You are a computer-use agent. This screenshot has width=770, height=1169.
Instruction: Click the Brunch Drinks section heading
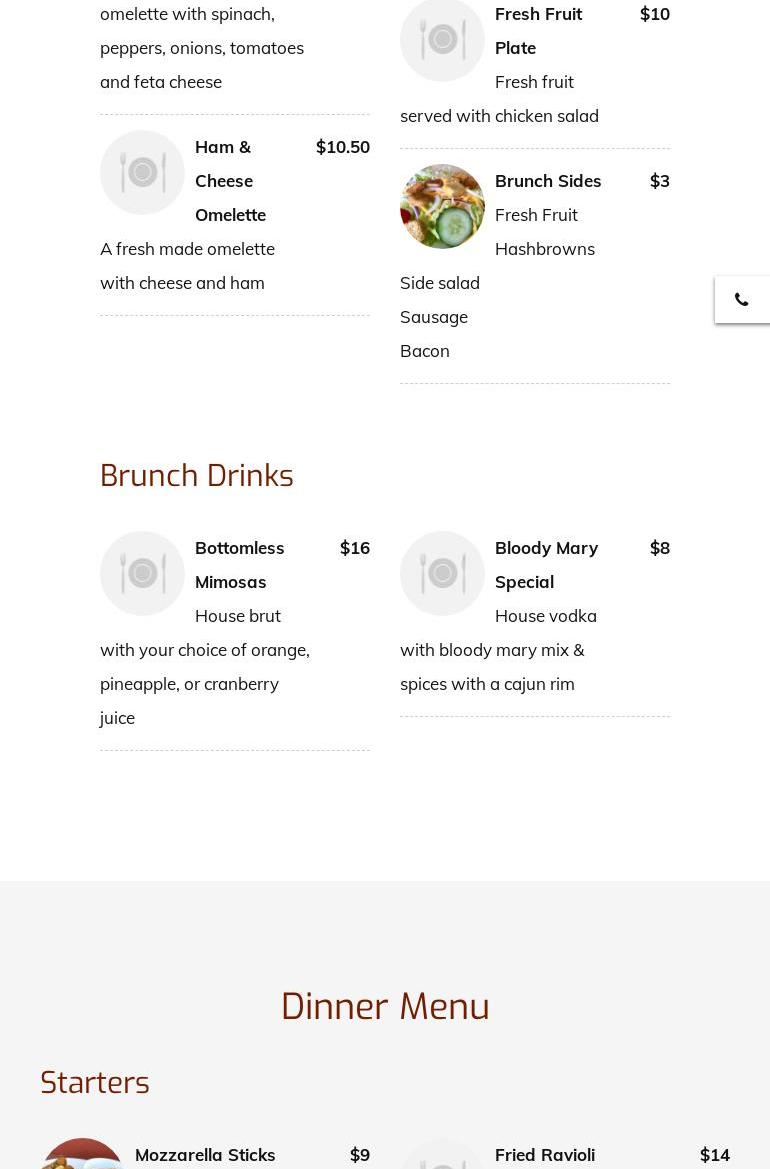point(197,475)
